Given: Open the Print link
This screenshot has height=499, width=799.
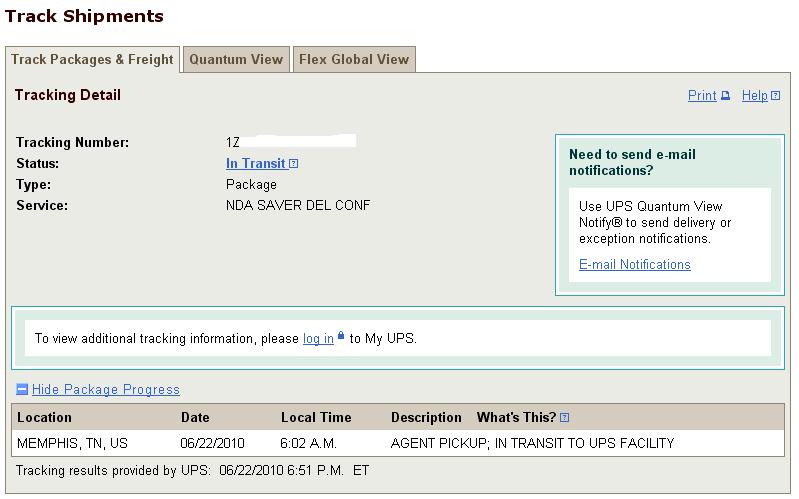Looking at the screenshot, I should pyautogui.click(x=702, y=96).
